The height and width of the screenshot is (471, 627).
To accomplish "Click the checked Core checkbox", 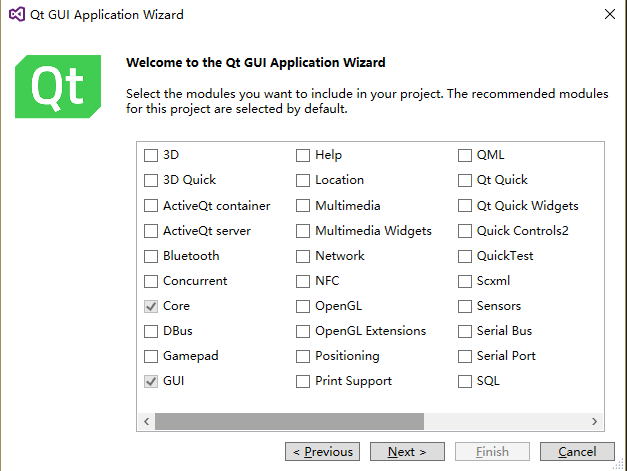I will click(151, 306).
